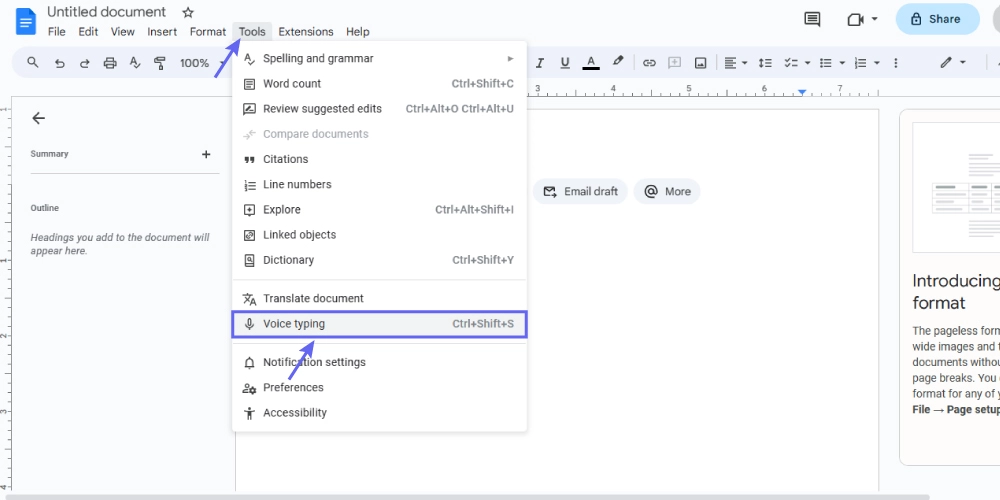Image resolution: width=1000 pixels, height=500 pixels.
Task: Star the Untitled document
Action: click(x=188, y=12)
